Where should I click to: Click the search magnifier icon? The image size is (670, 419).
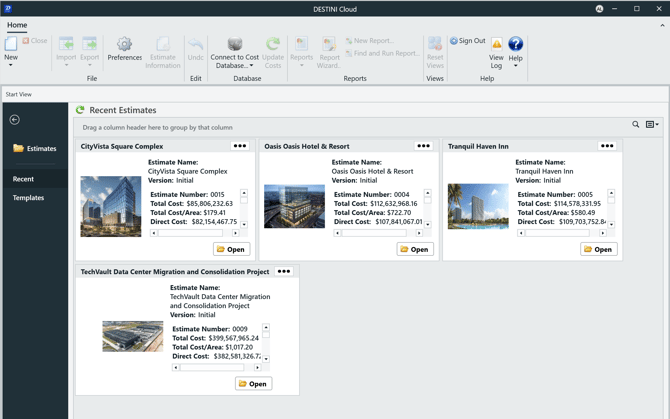tap(635, 125)
